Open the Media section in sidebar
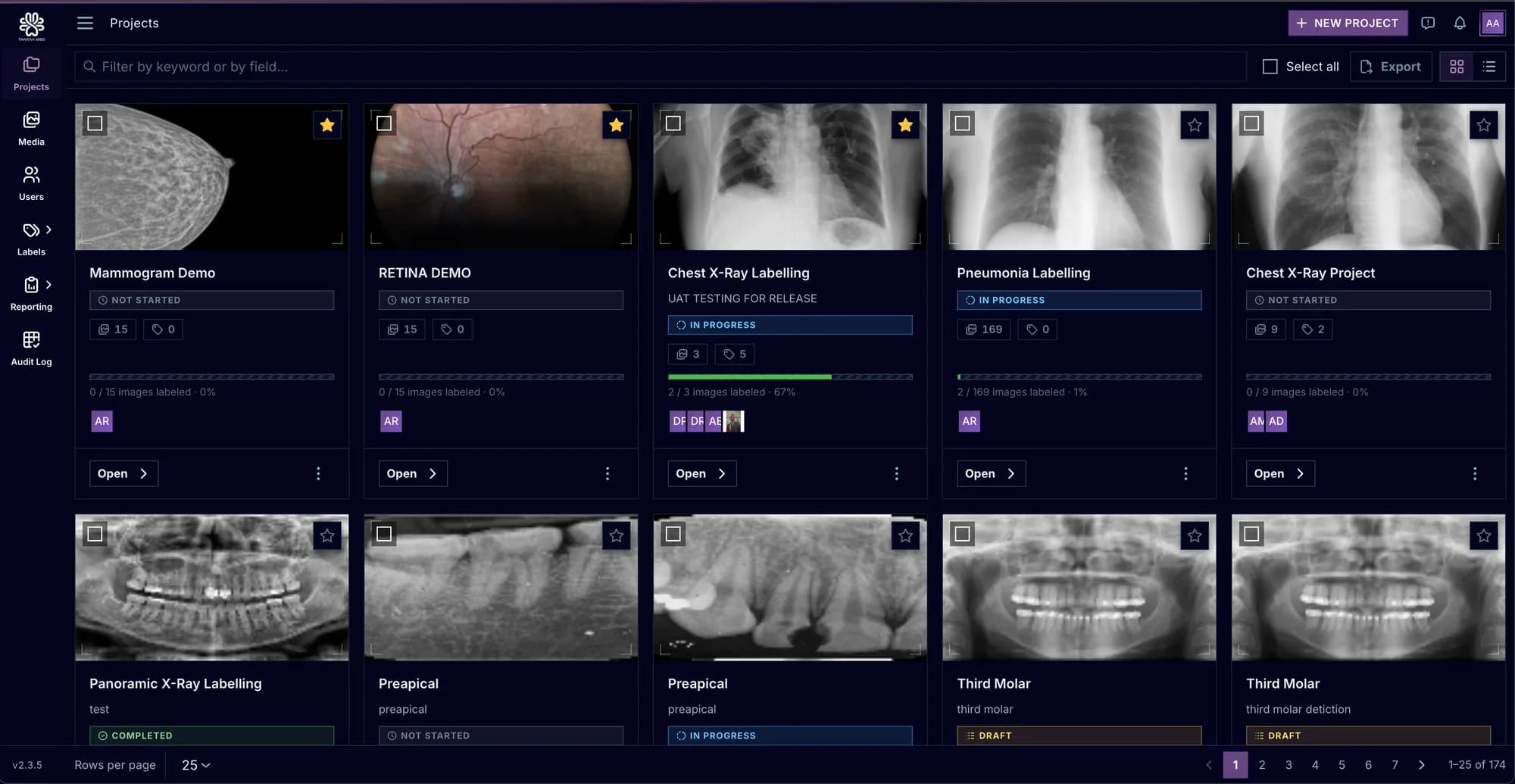The width and height of the screenshot is (1515, 784). pos(31,129)
